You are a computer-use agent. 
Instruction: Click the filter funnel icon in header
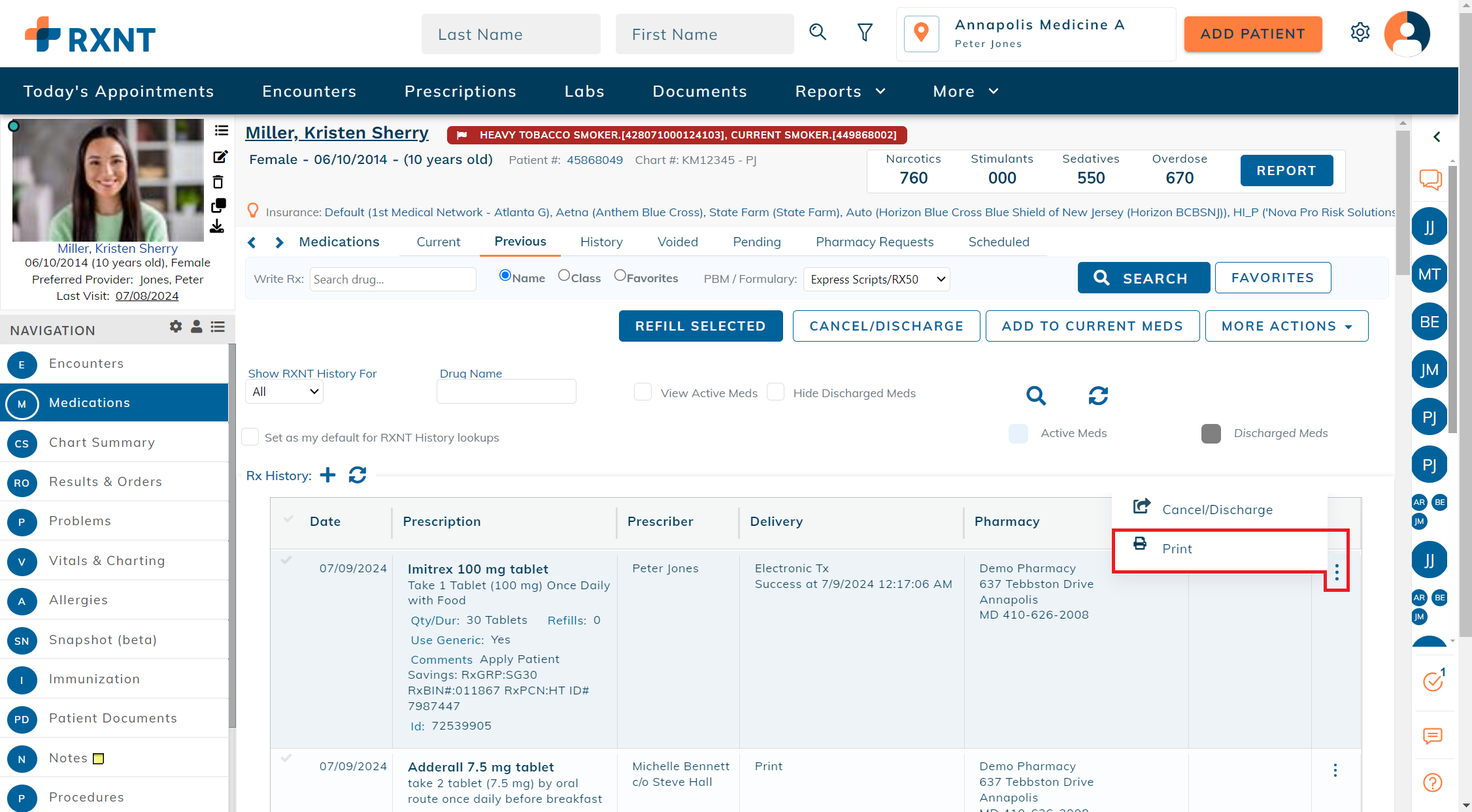865,33
